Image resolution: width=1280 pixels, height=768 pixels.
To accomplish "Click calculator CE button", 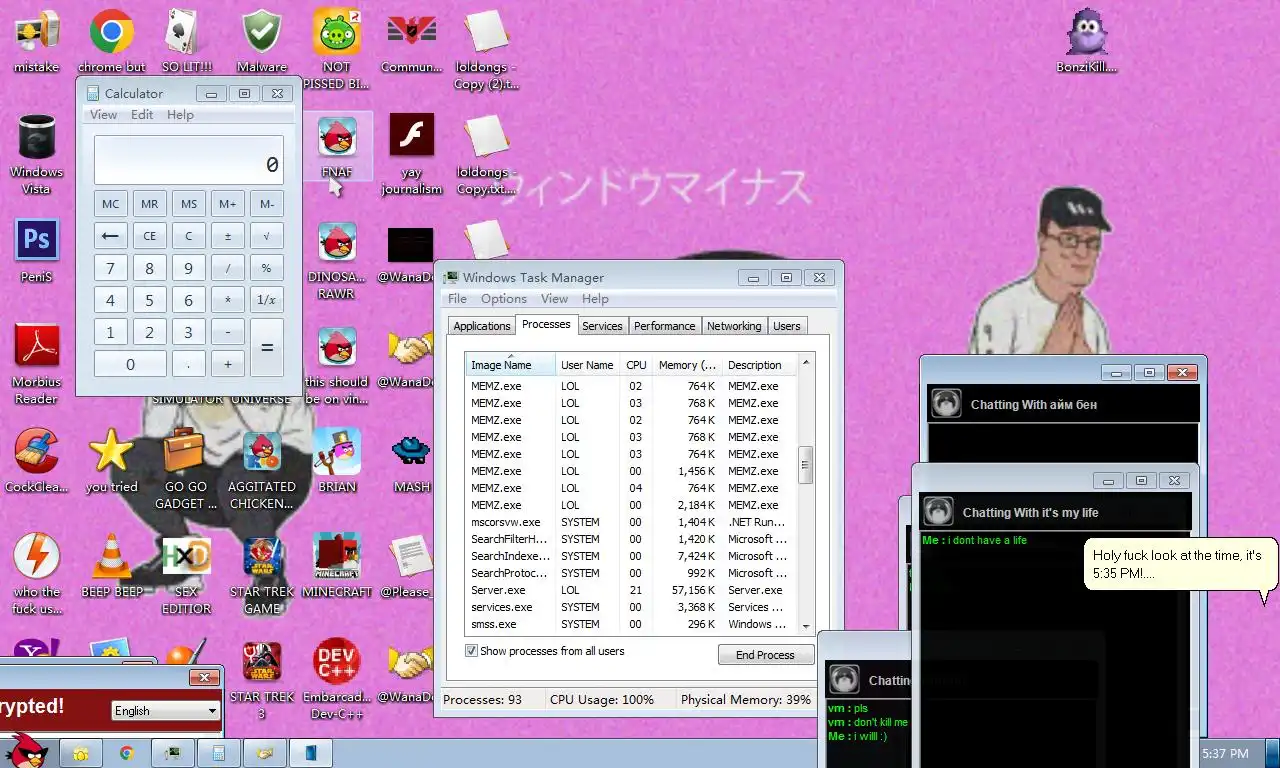I will [x=149, y=236].
